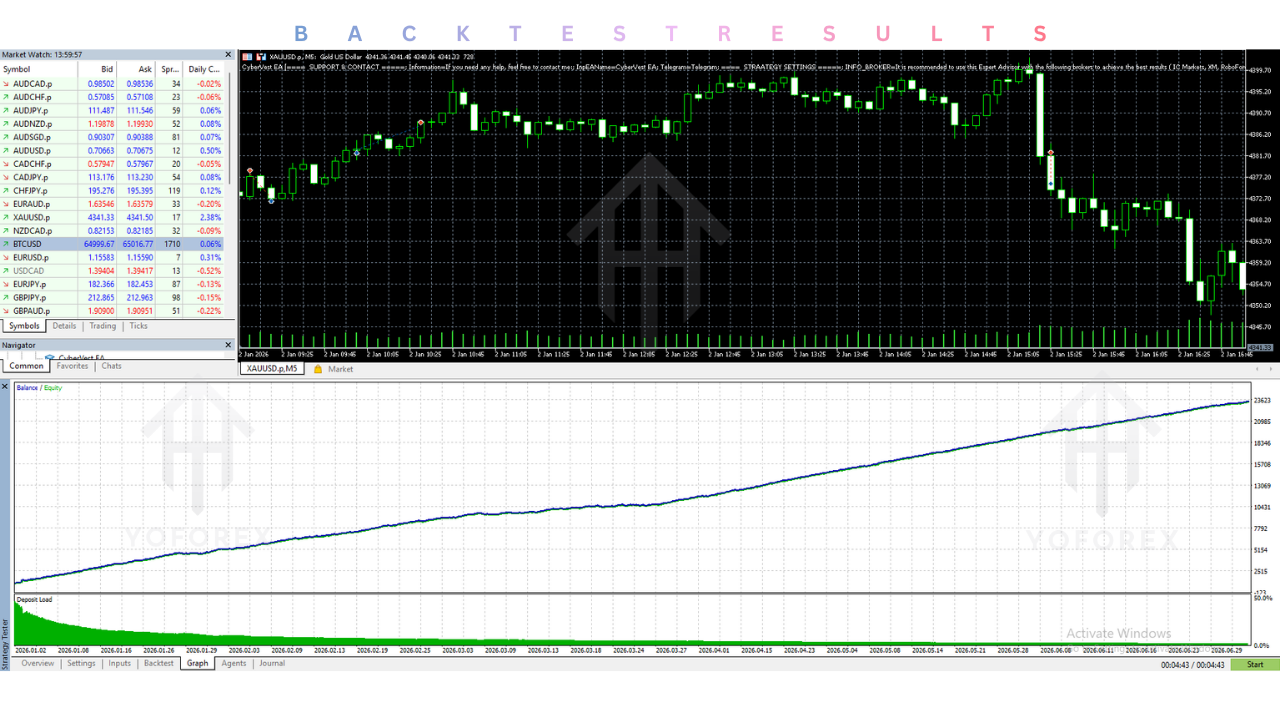Select the XAUUSD.p,M5 chart tab
Screen dimensions: 1280x720
272,369
